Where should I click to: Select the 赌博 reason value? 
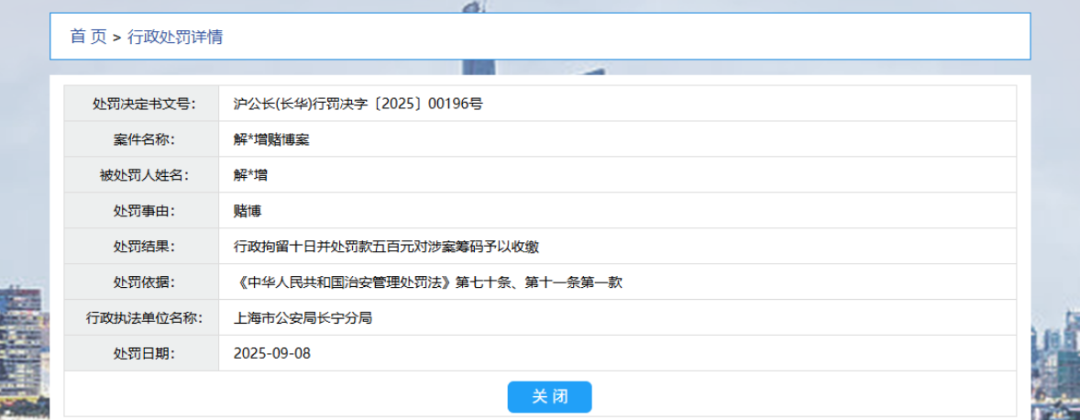point(247,211)
